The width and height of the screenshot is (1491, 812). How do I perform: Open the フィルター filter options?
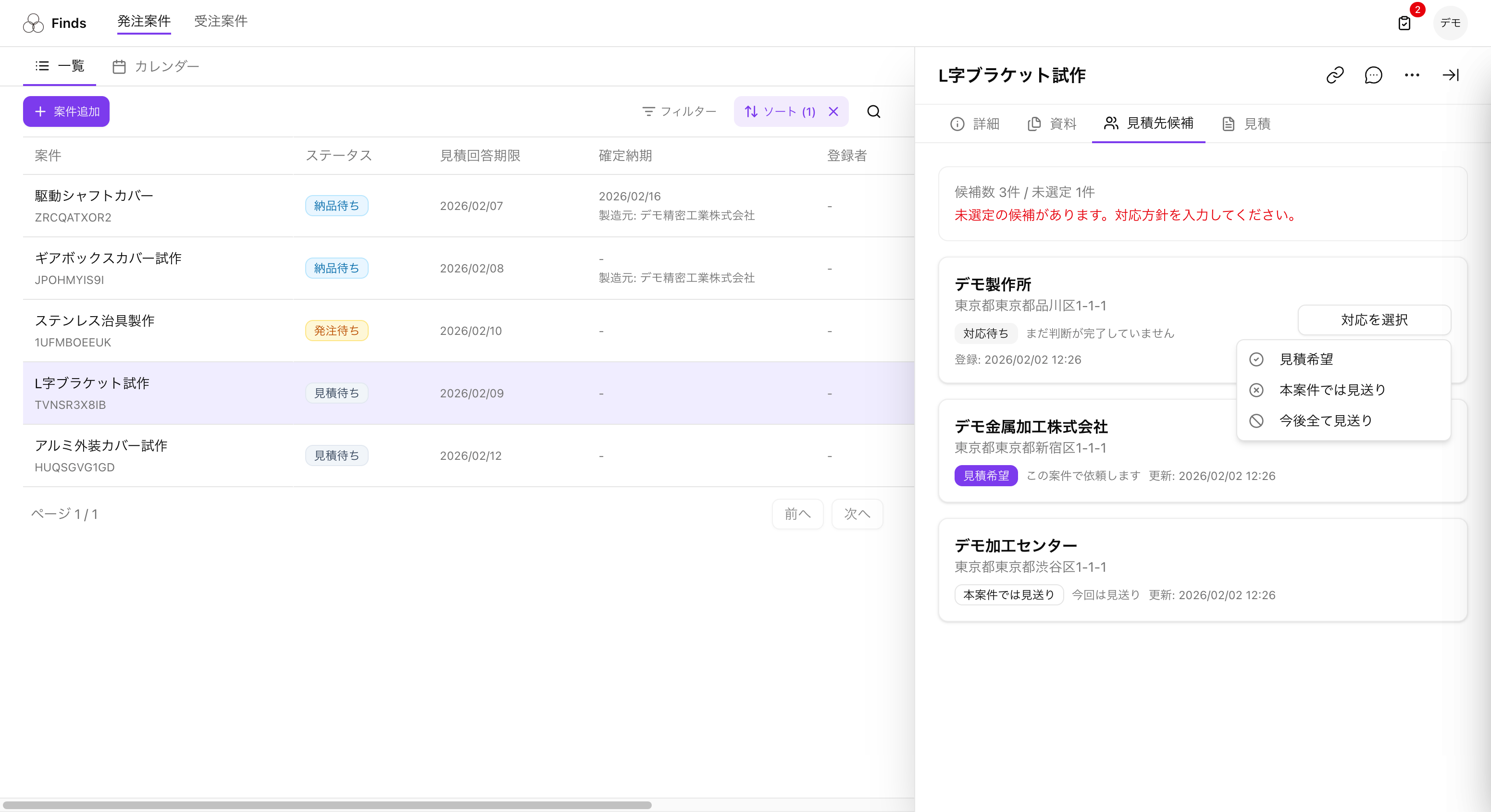coord(680,111)
